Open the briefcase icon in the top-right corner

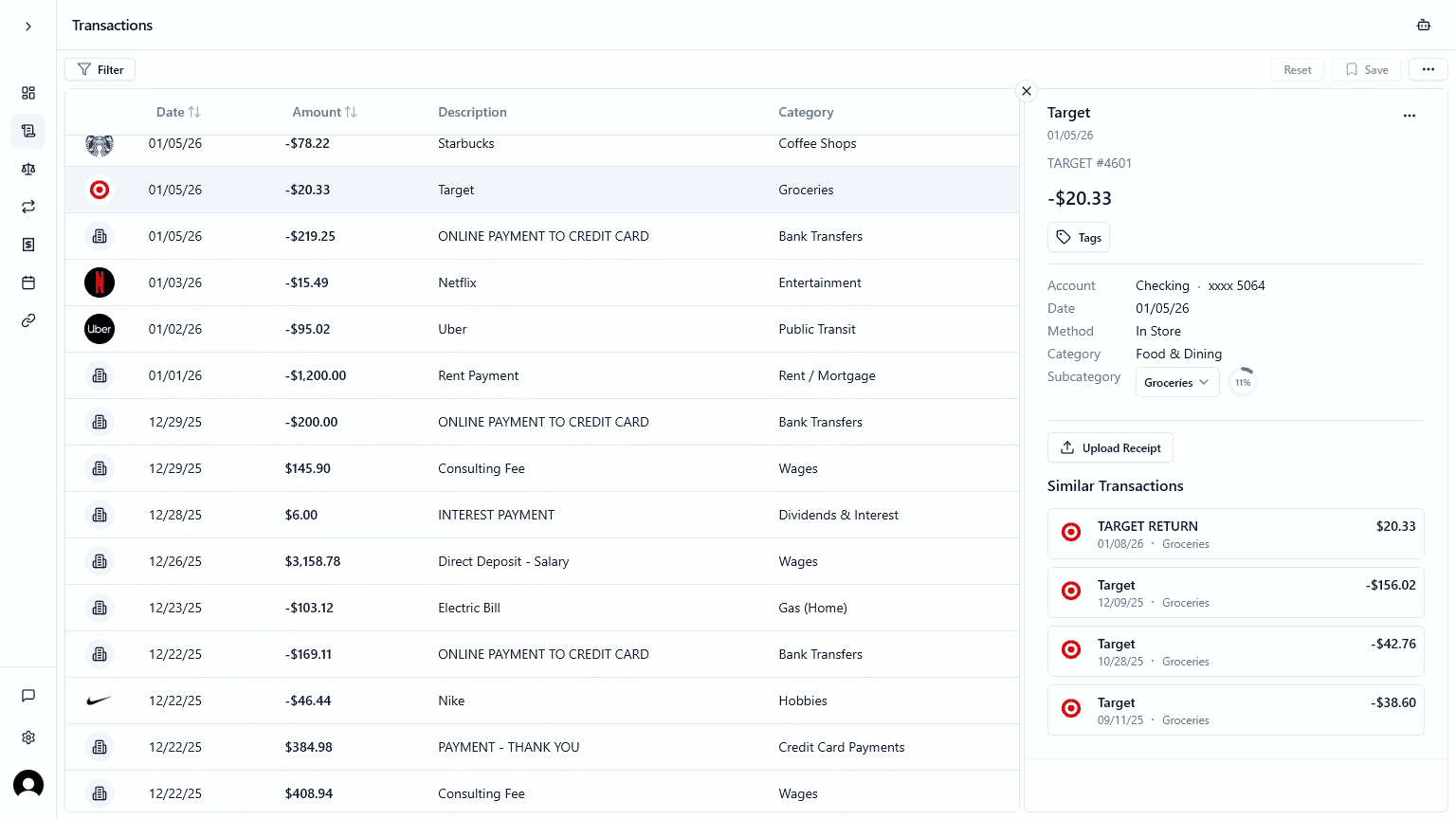(x=1424, y=25)
